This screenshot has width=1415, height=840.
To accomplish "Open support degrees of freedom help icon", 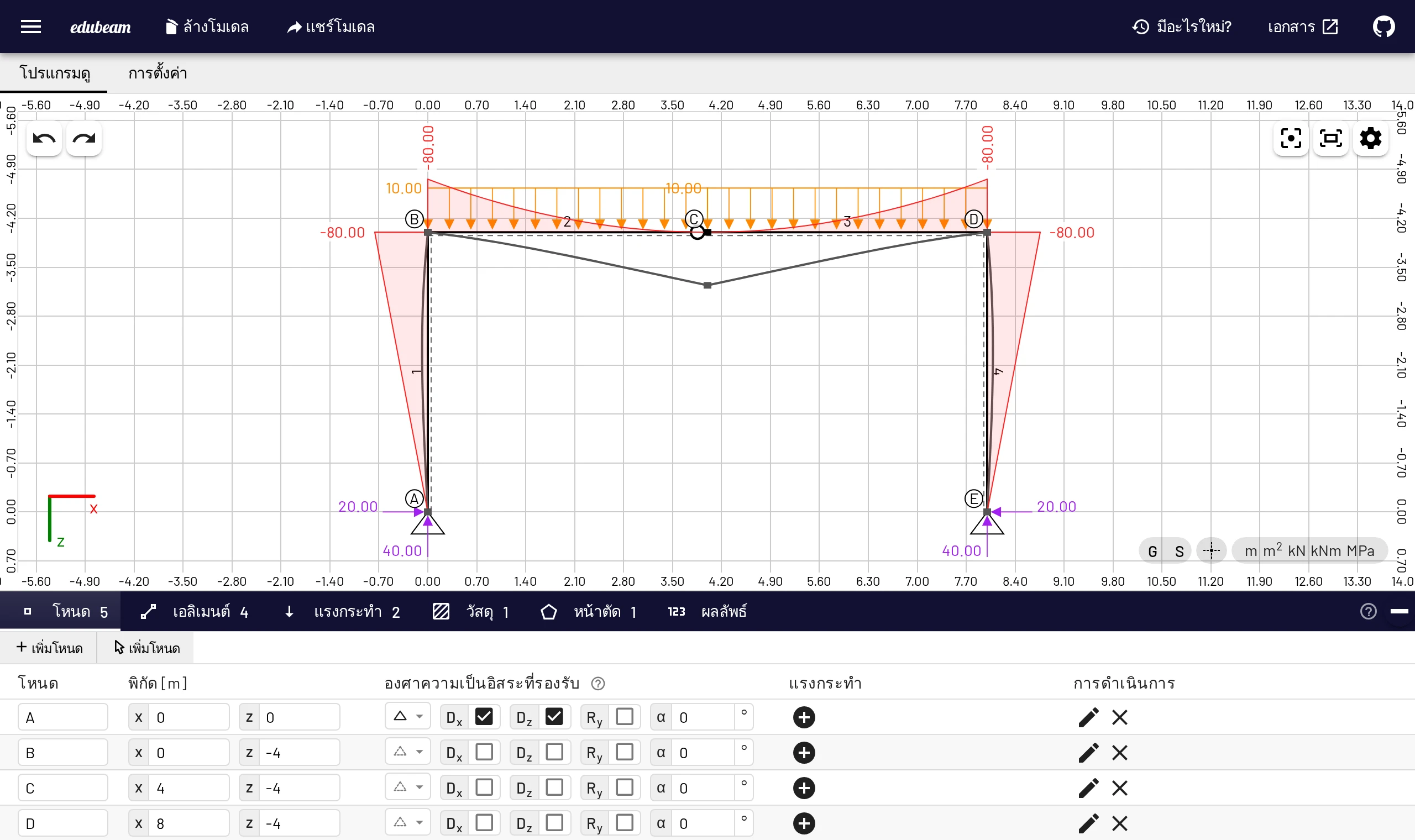I will click(598, 684).
